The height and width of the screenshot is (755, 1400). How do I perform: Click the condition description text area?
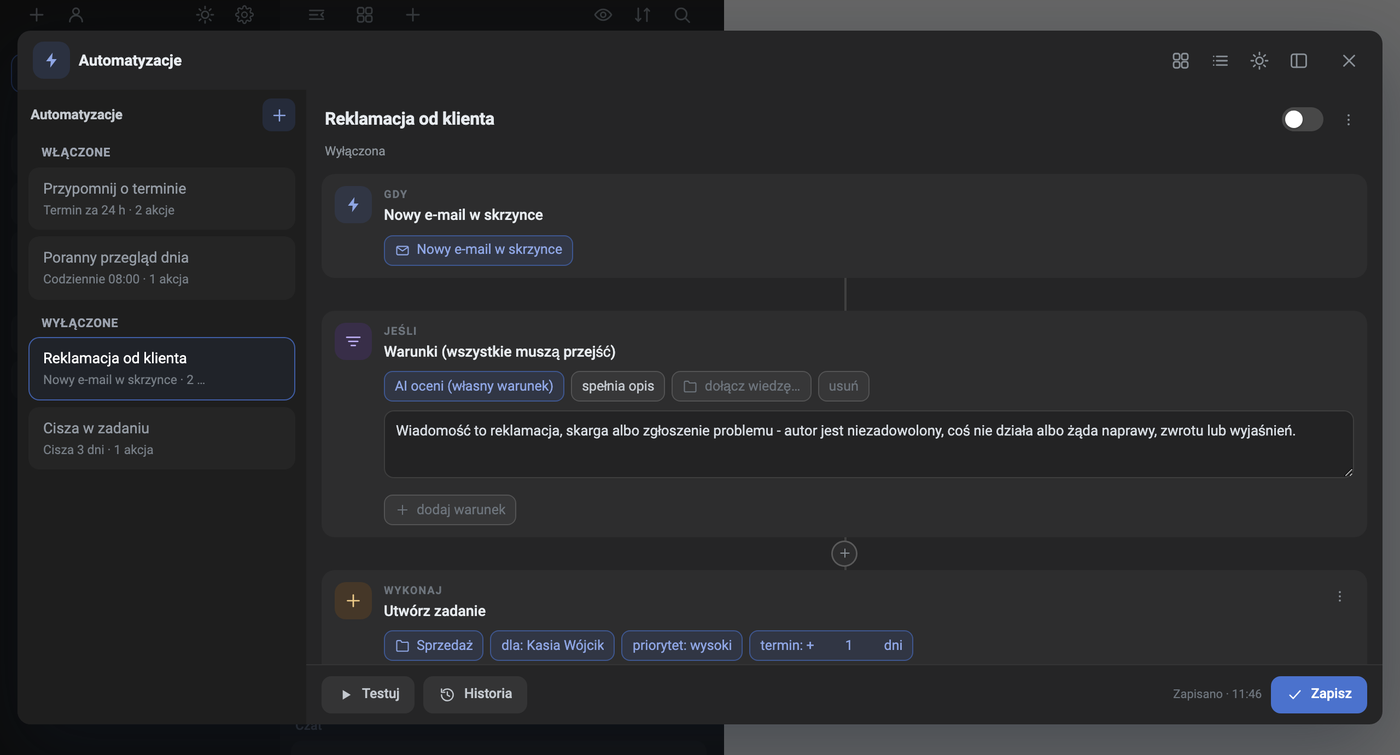click(868, 444)
